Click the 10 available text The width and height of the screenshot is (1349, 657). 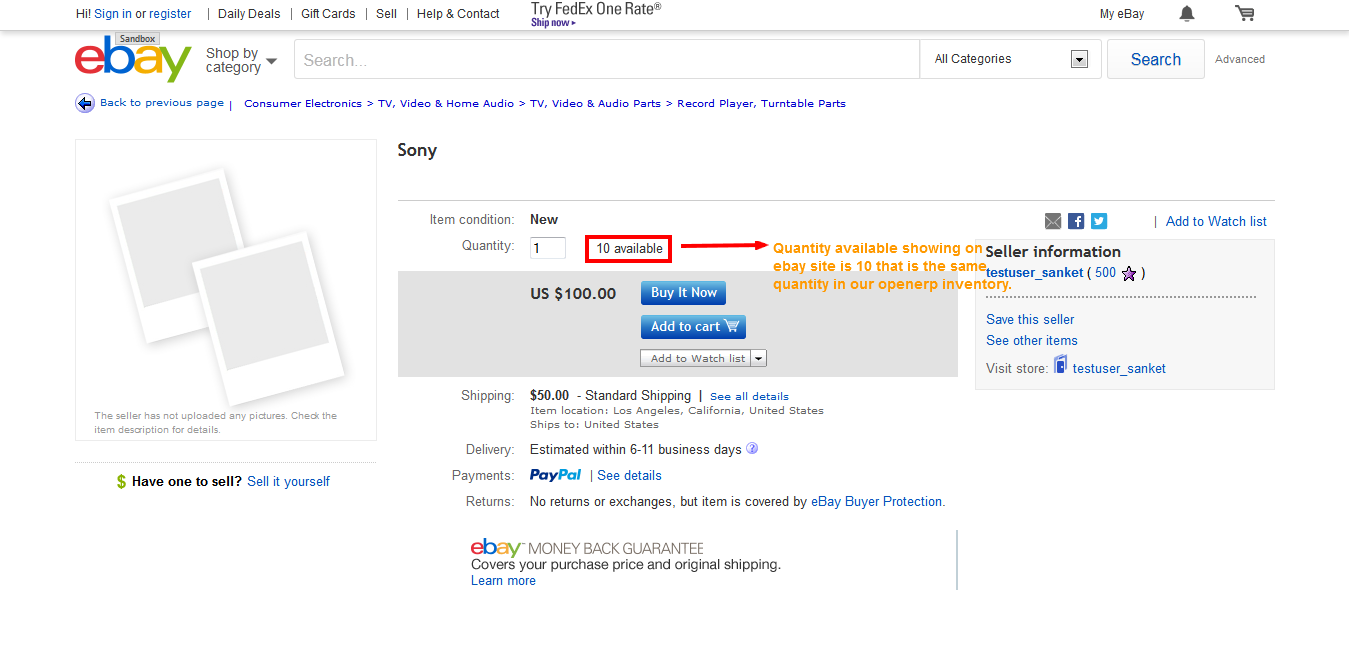[629, 248]
